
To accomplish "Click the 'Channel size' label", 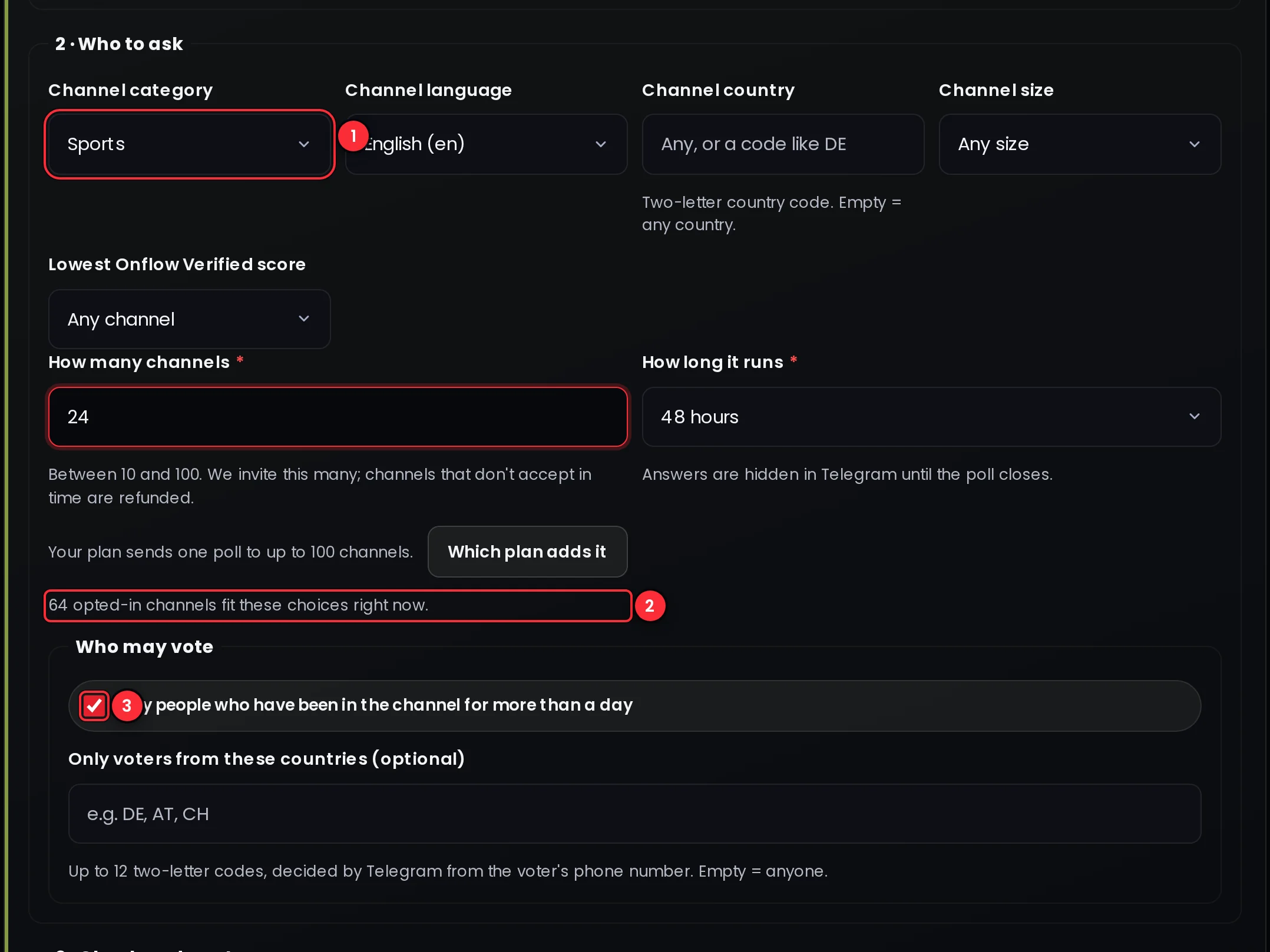I will [x=996, y=90].
